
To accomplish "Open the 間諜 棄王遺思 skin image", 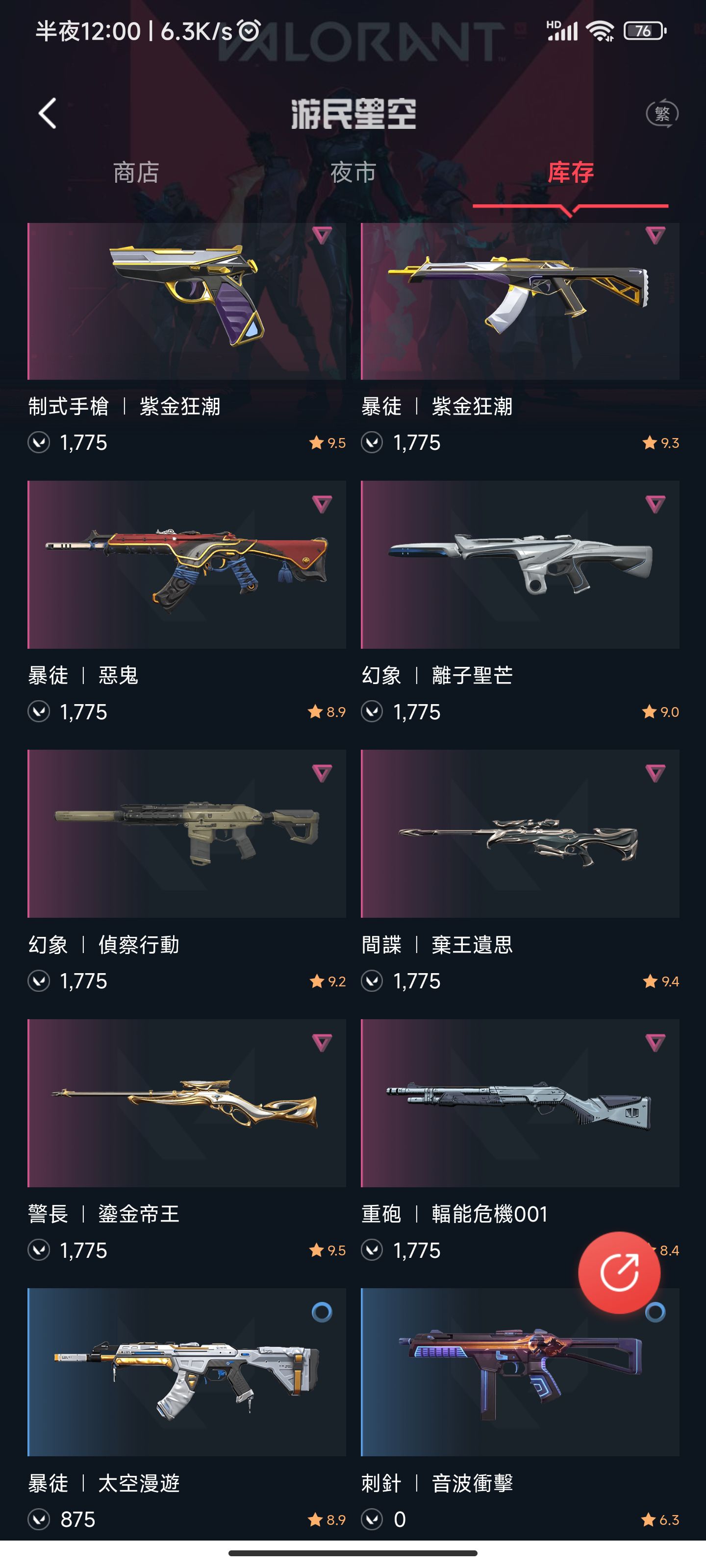I will click(520, 834).
